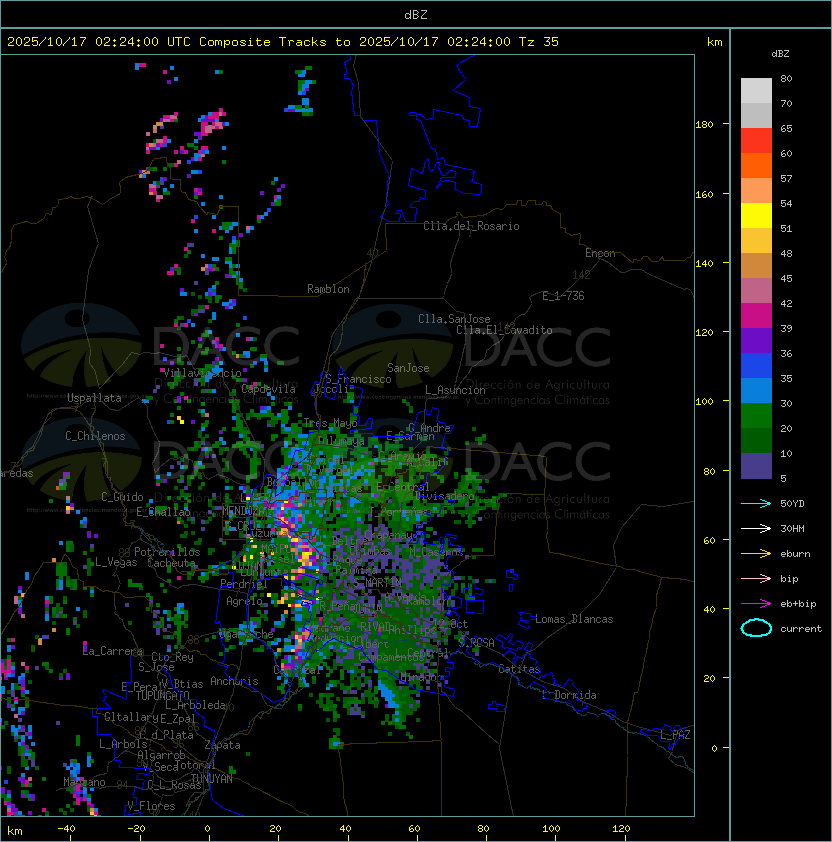Select the light grey swatch between 80 and 70
This screenshot has height=842, width=832.
[x=756, y=91]
